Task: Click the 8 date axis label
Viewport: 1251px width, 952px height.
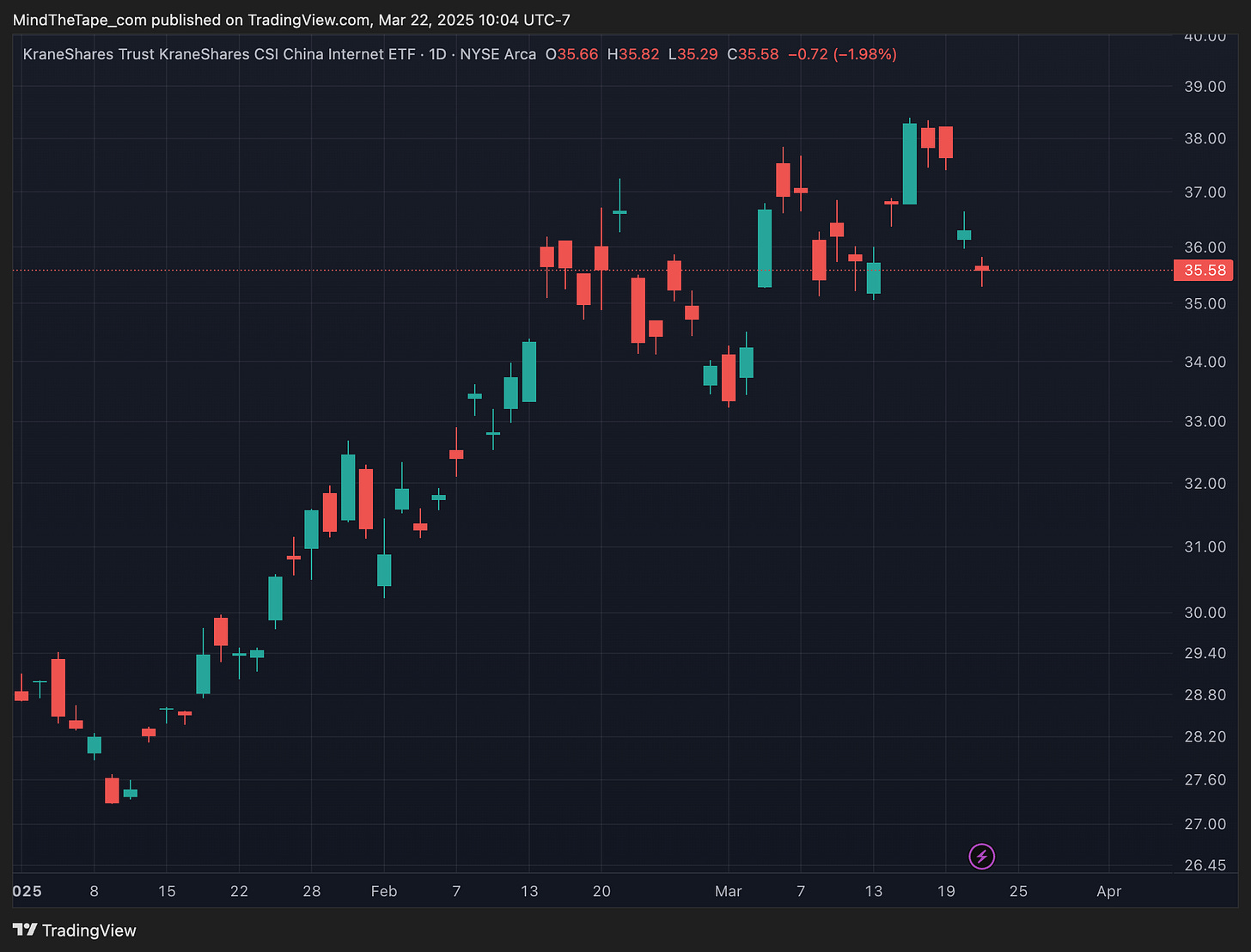Action: click(94, 891)
